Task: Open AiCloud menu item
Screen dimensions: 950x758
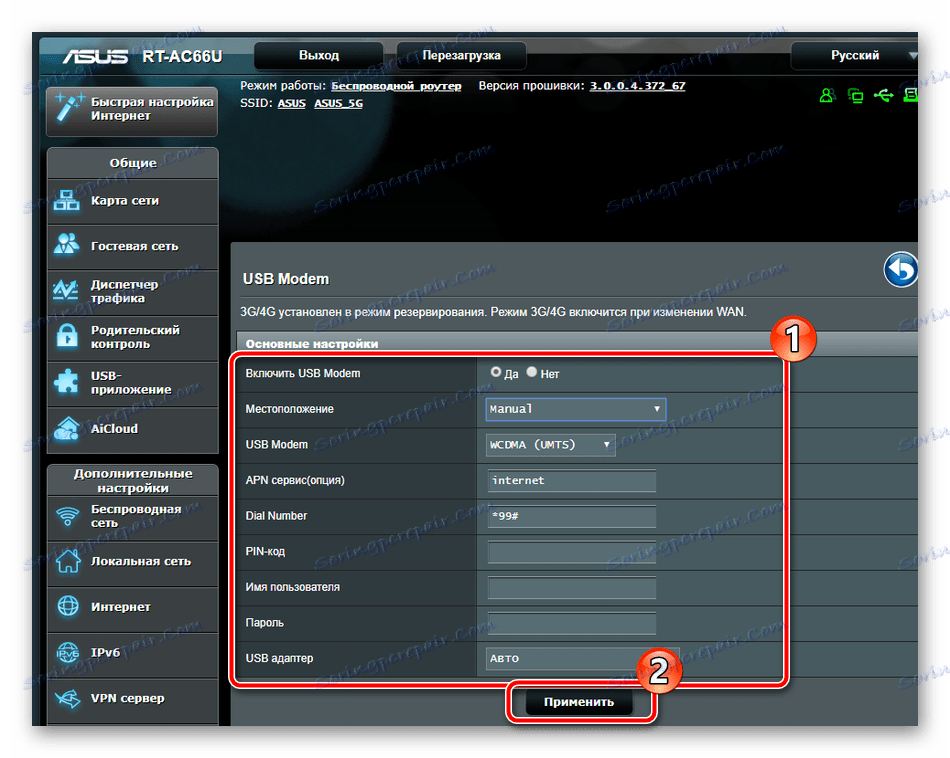Action: (132, 428)
